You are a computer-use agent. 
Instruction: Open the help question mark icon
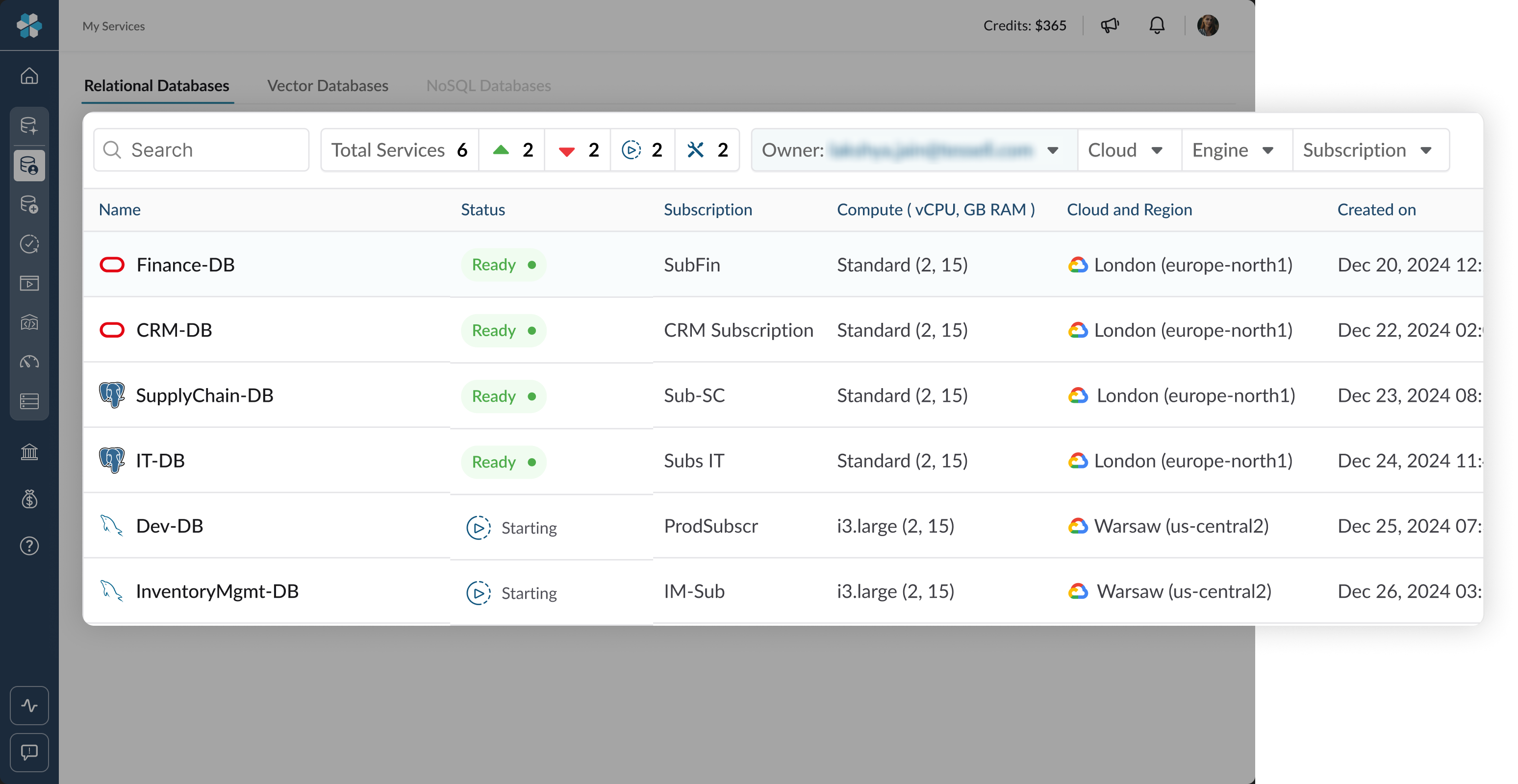pyautogui.click(x=29, y=546)
